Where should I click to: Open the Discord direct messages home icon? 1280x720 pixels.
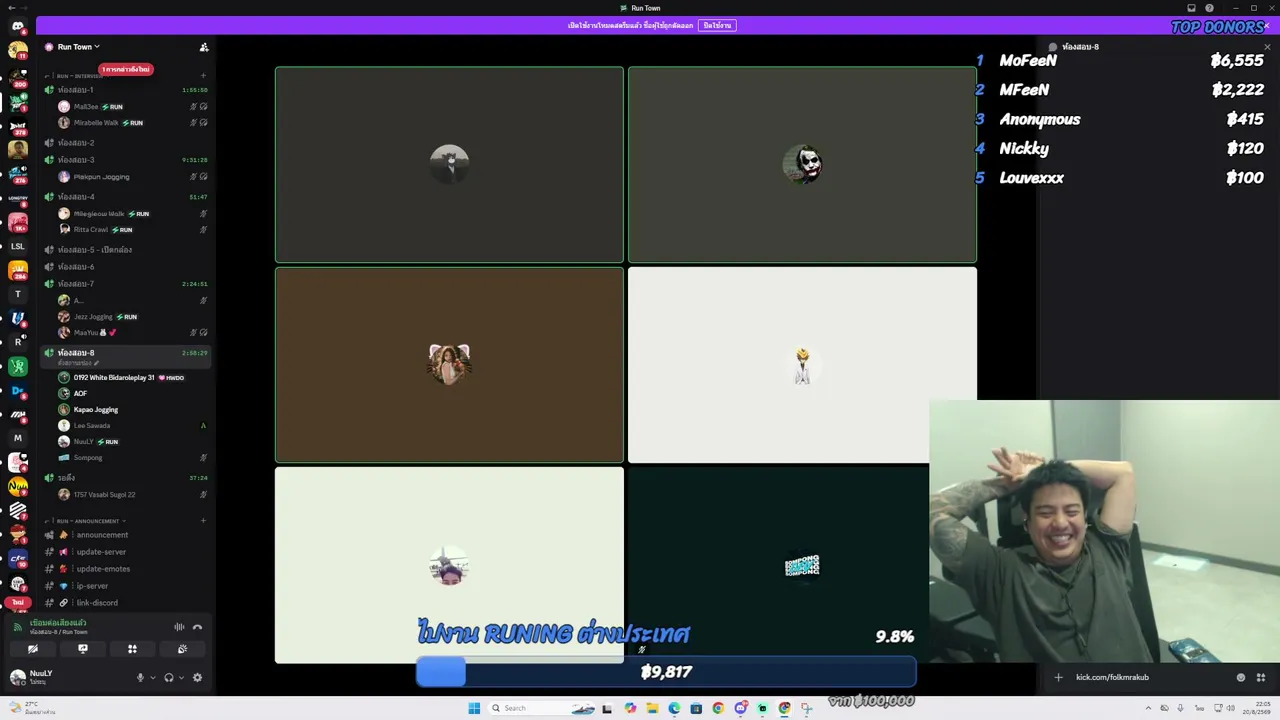(17, 26)
